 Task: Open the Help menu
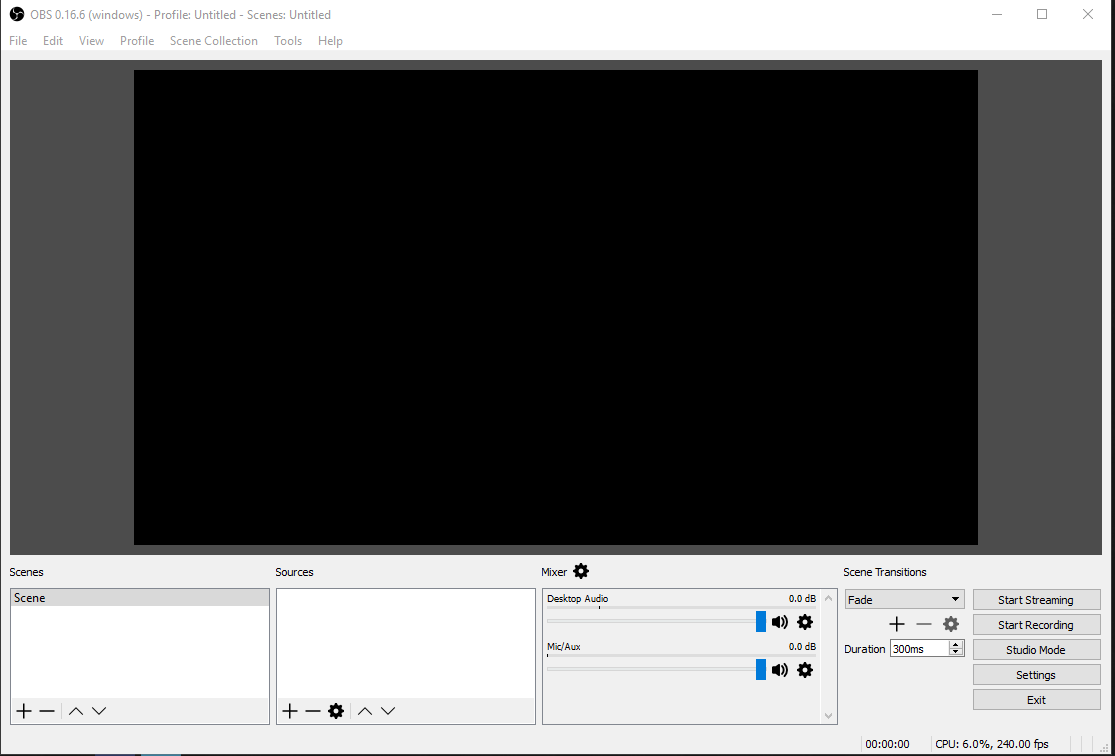coord(330,41)
